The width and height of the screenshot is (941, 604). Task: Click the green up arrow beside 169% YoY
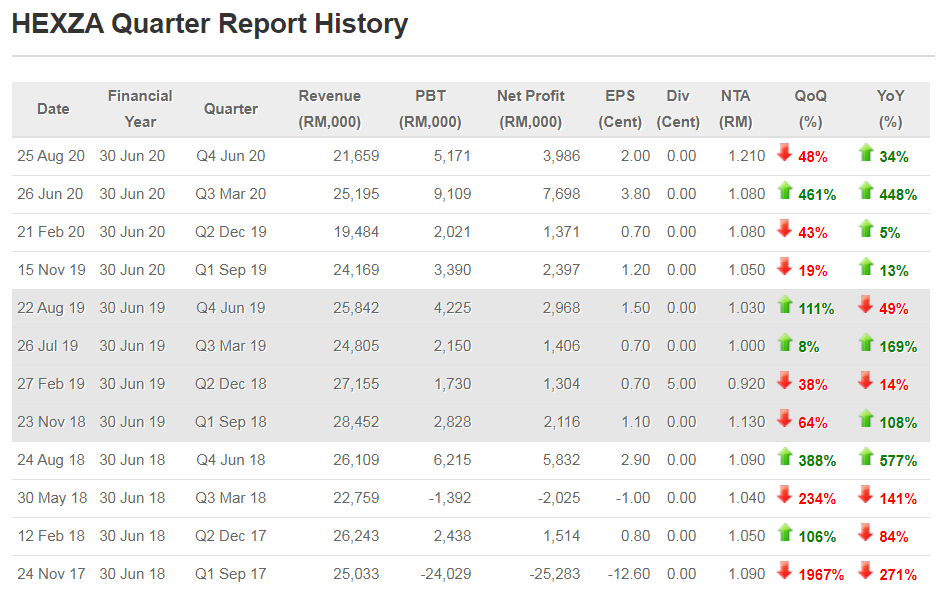pos(865,343)
